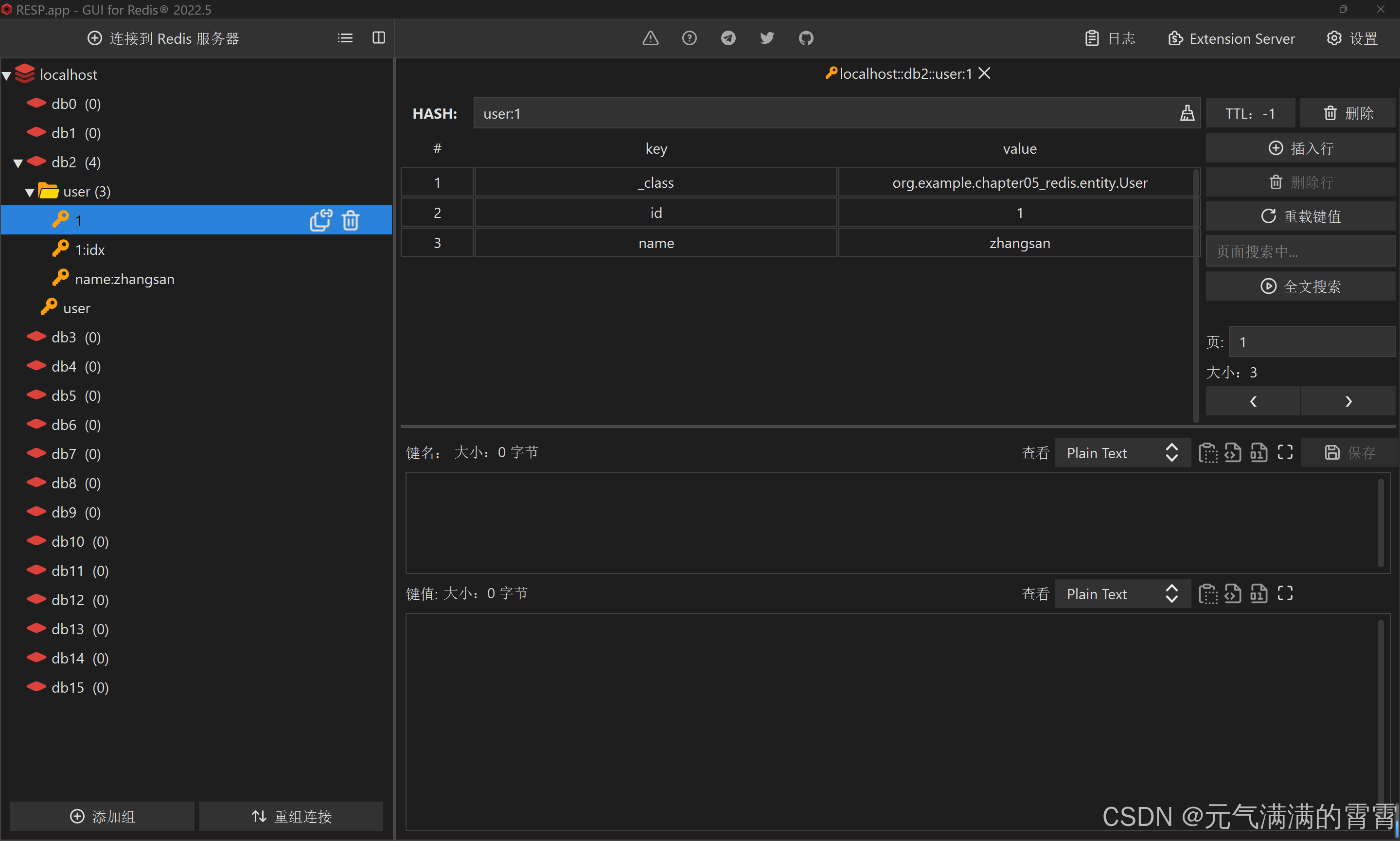Viewport: 1400px width, 841px height.
Task: Click trash icon on selected key 1
Action: click(351, 220)
